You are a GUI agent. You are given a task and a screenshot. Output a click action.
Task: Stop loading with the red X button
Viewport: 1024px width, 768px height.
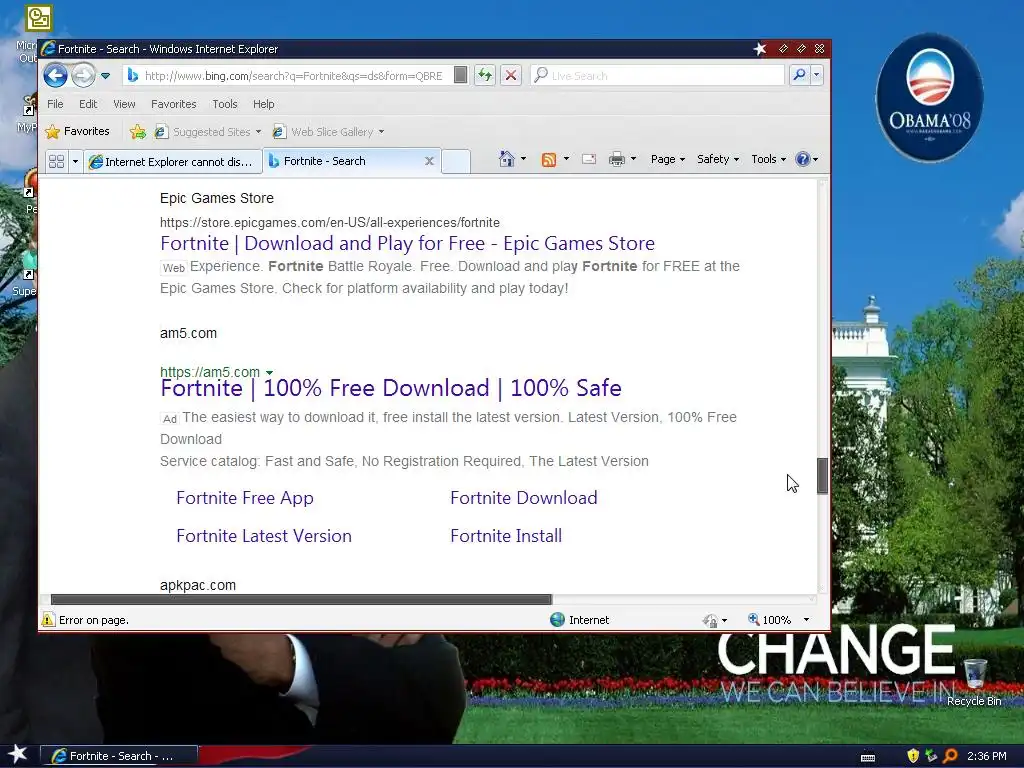(x=511, y=75)
